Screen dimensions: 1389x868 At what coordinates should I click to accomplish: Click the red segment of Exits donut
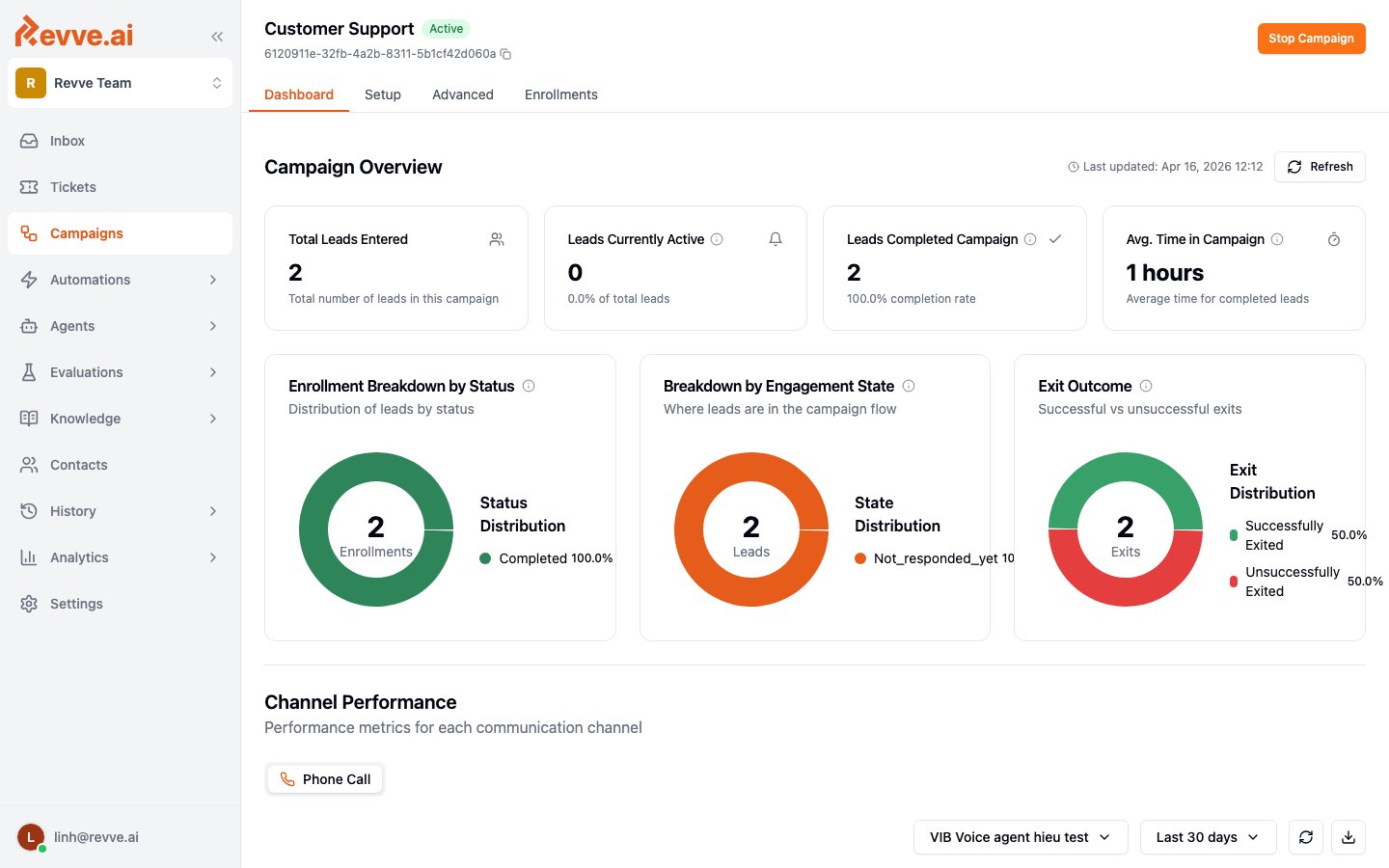(1126, 591)
